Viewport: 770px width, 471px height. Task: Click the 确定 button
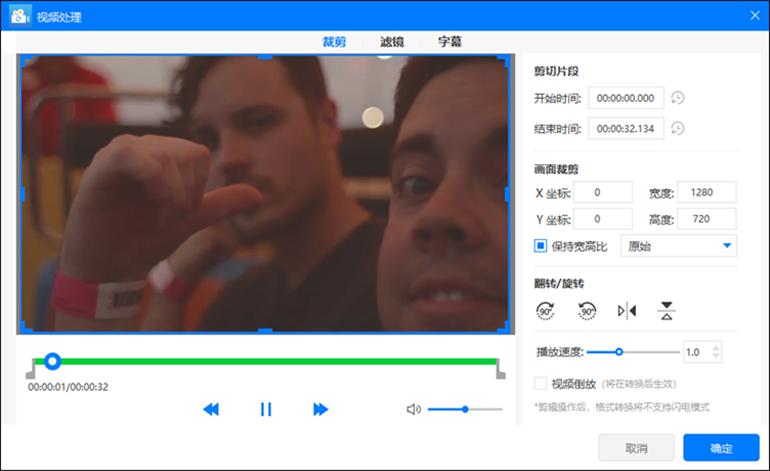pyautogui.click(x=721, y=447)
